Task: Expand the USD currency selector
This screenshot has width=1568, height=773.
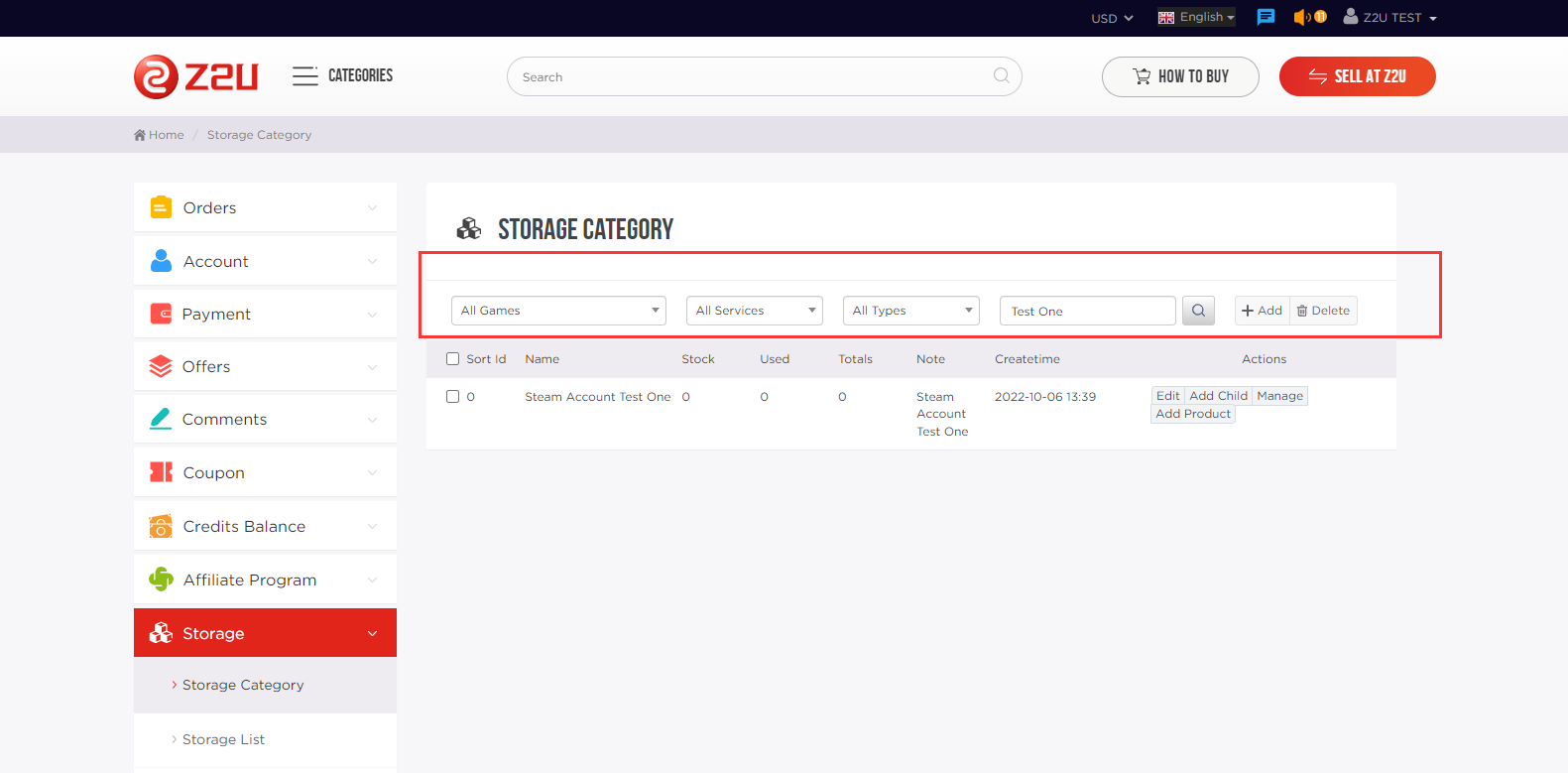Action: point(1111,18)
